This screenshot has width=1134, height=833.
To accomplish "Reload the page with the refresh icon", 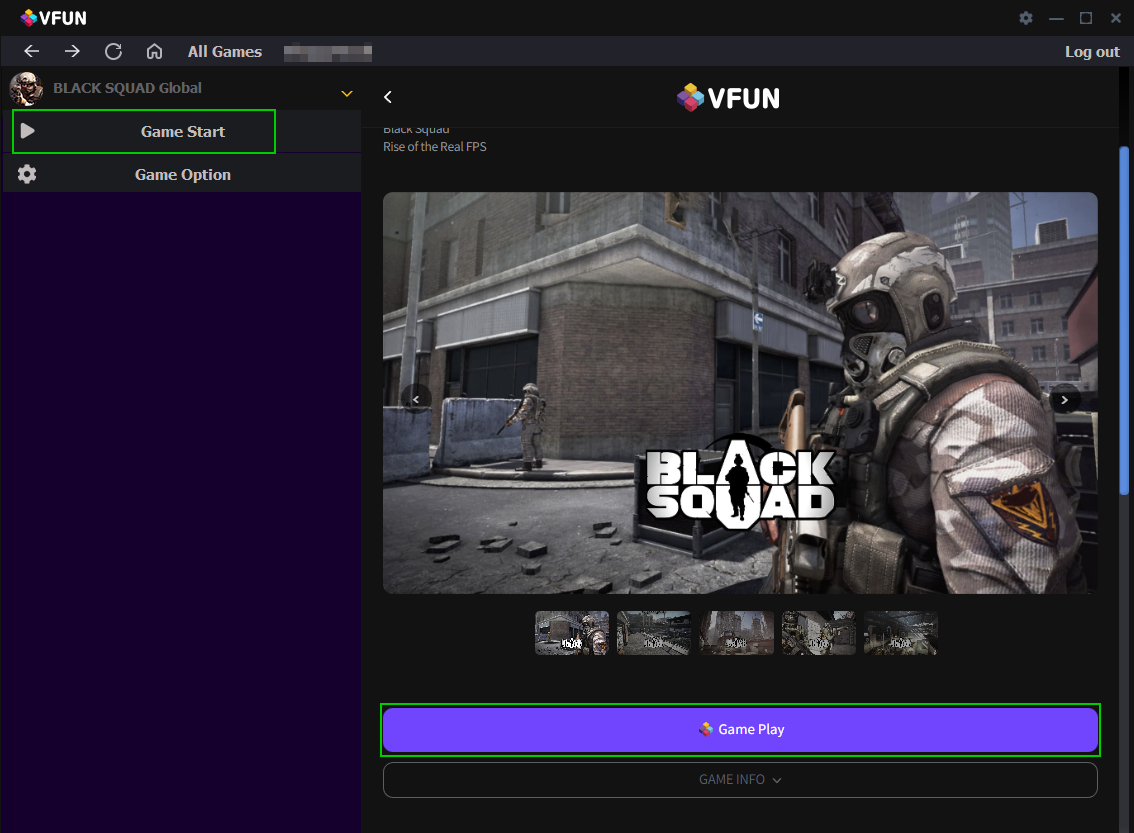I will point(114,51).
